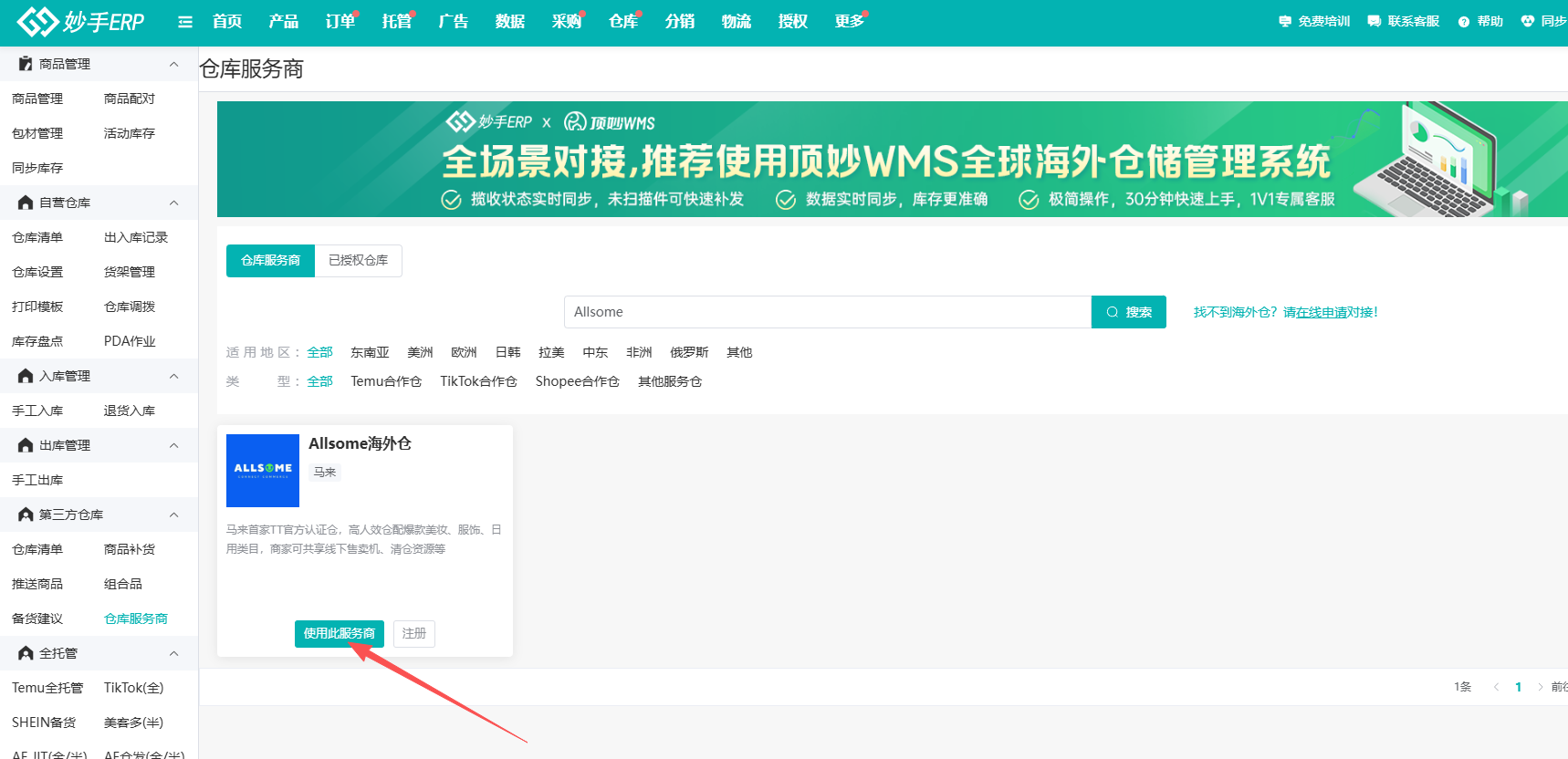Filter region by 东南亚

pyautogui.click(x=370, y=352)
